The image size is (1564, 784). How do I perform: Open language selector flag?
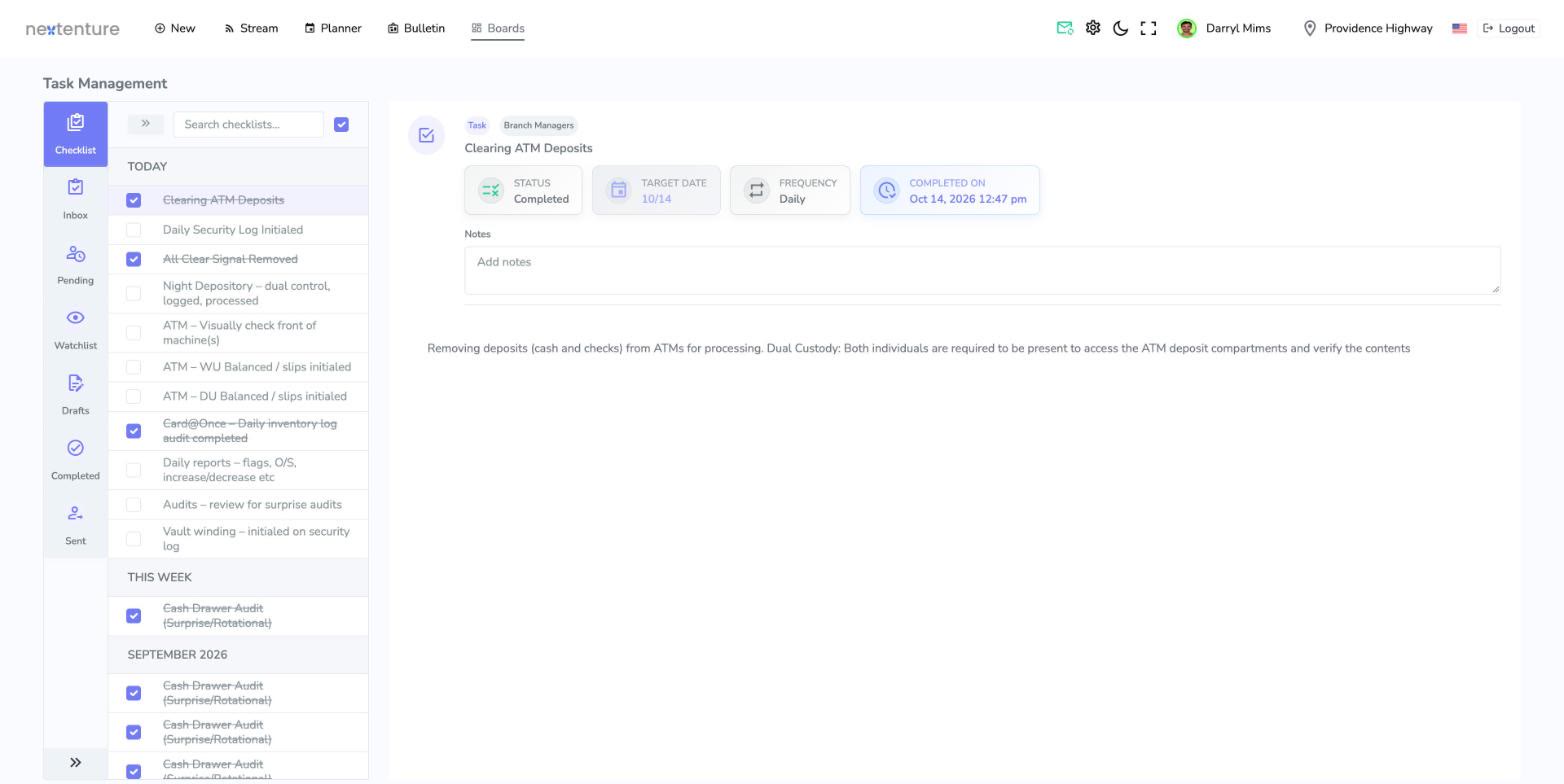(x=1459, y=28)
